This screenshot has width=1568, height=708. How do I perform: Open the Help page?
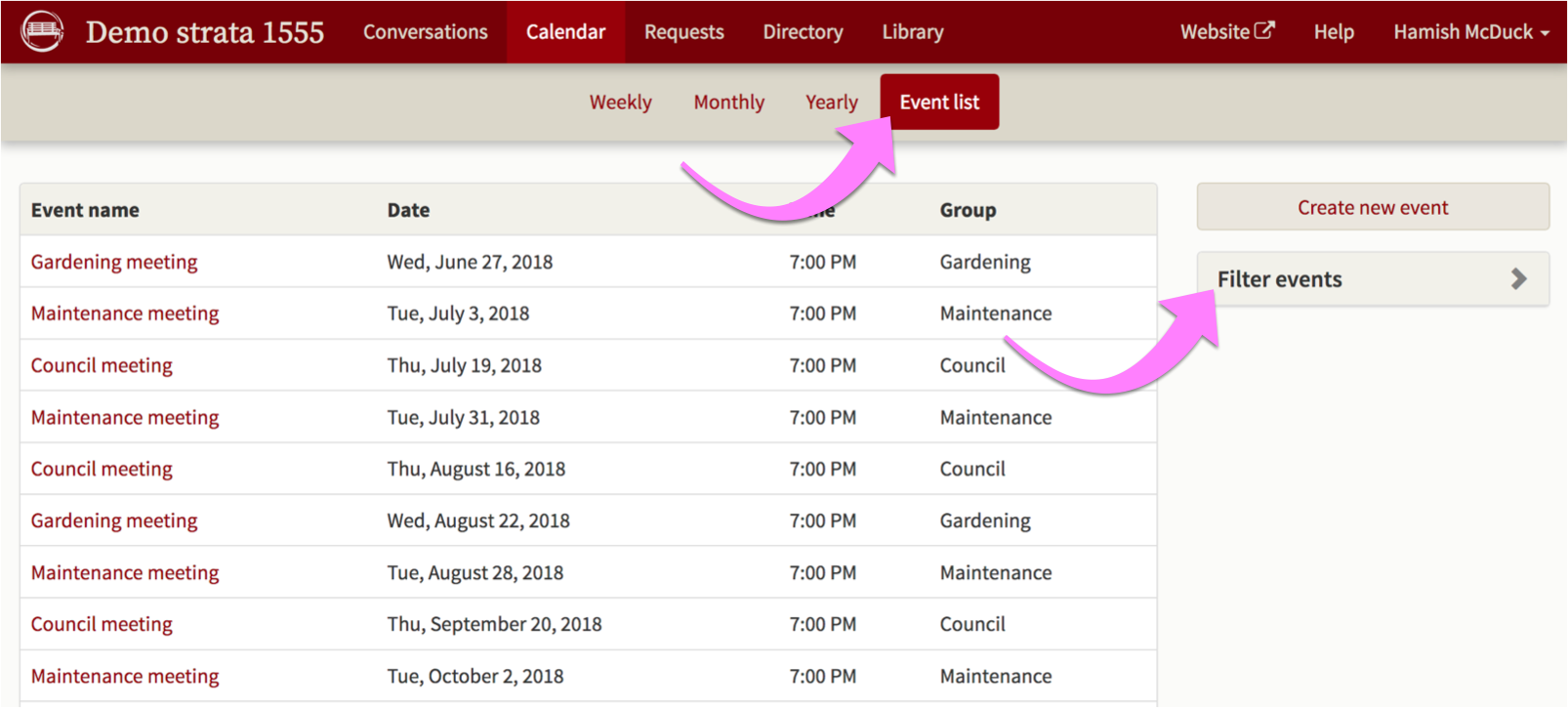pos(1333,32)
